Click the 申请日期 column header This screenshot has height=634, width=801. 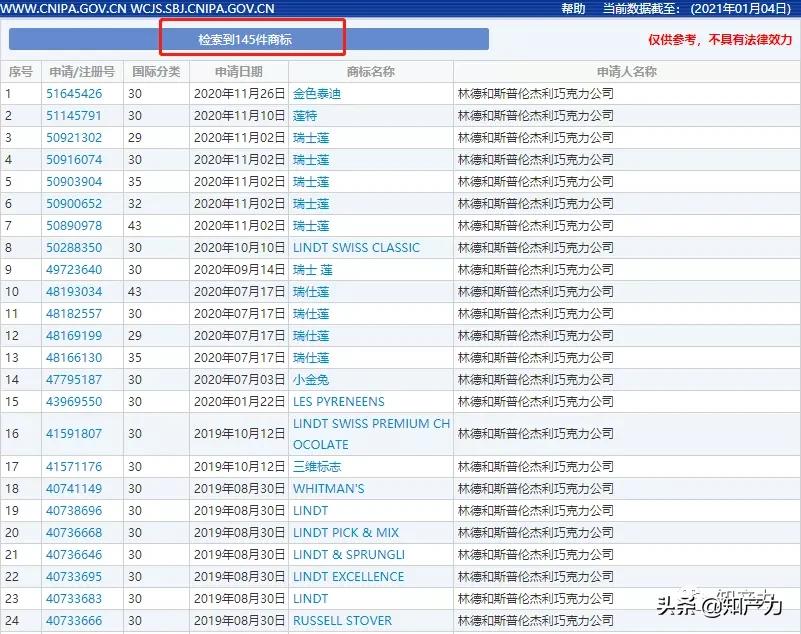coord(239,72)
